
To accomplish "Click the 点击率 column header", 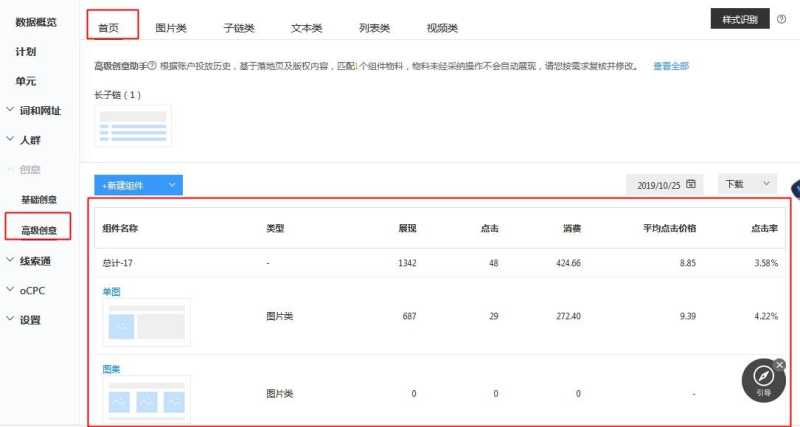I will pos(764,228).
